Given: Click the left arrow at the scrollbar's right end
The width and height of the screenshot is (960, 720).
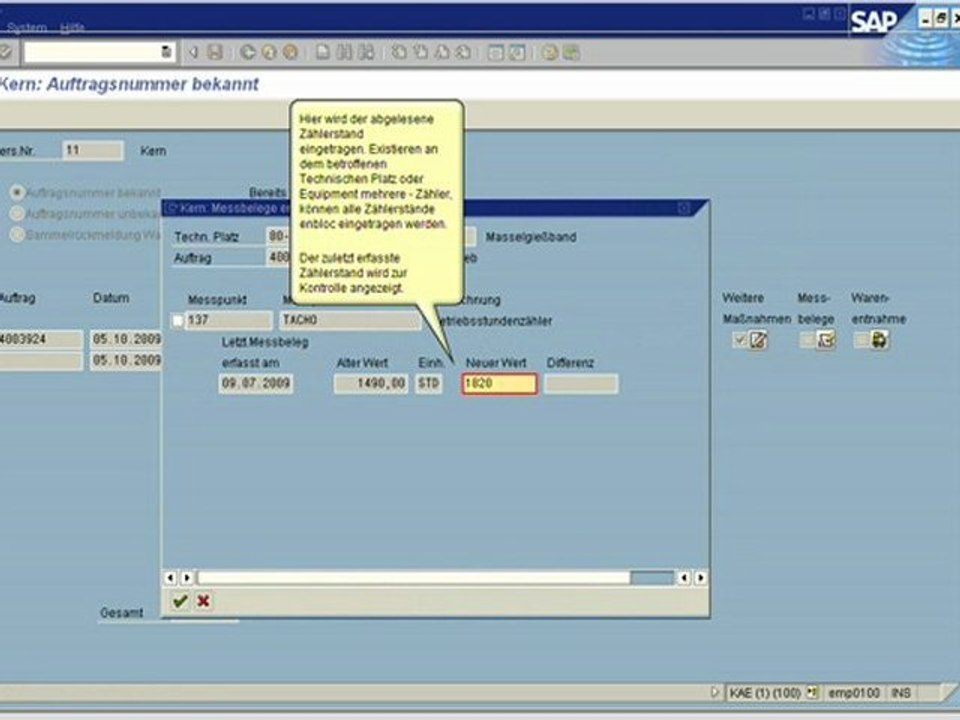Looking at the screenshot, I should click(x=684, y=577).
